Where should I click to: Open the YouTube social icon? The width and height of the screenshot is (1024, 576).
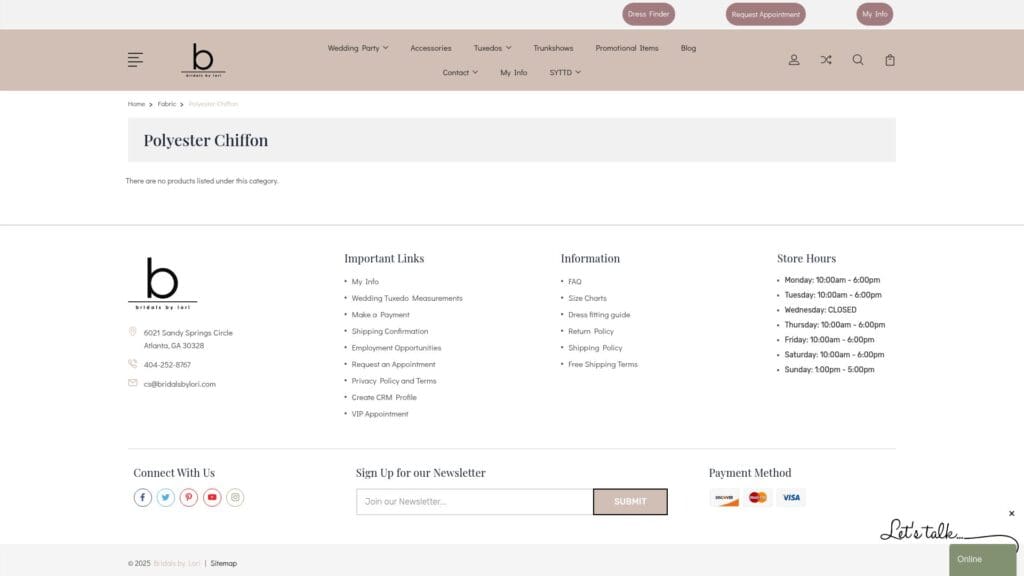click(212, 498)
